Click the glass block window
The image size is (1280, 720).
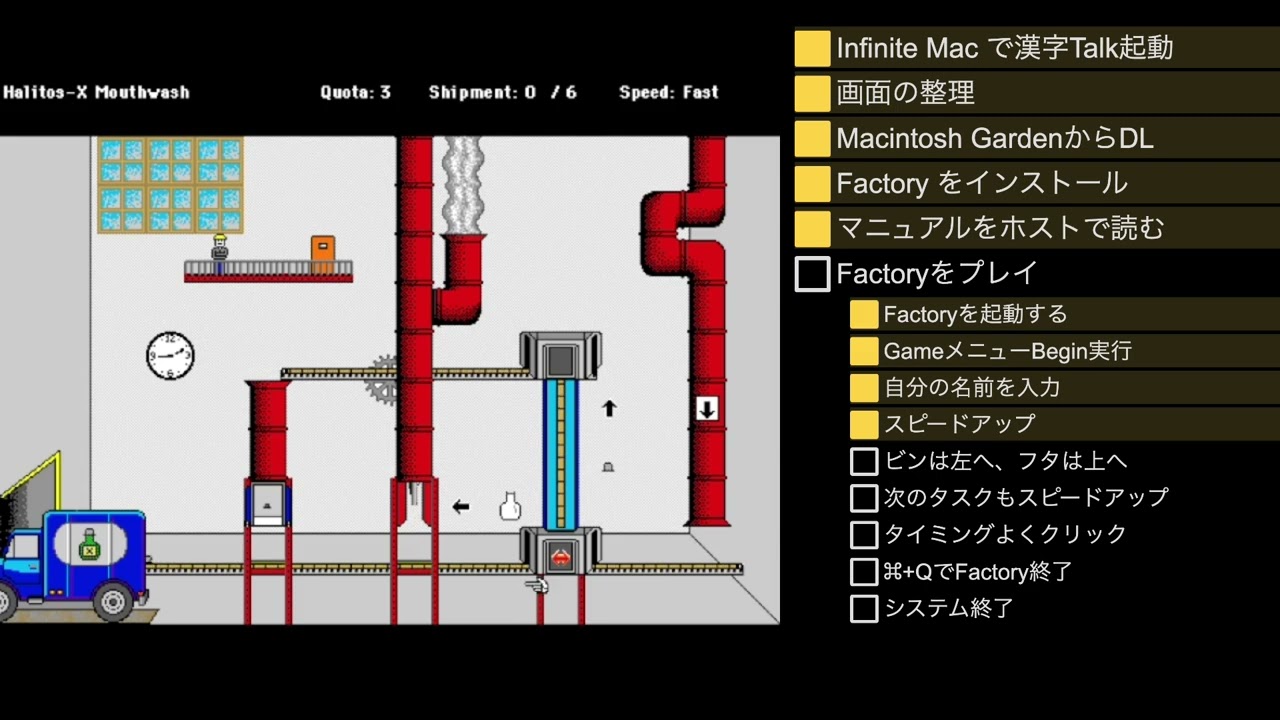click(170, 186)
